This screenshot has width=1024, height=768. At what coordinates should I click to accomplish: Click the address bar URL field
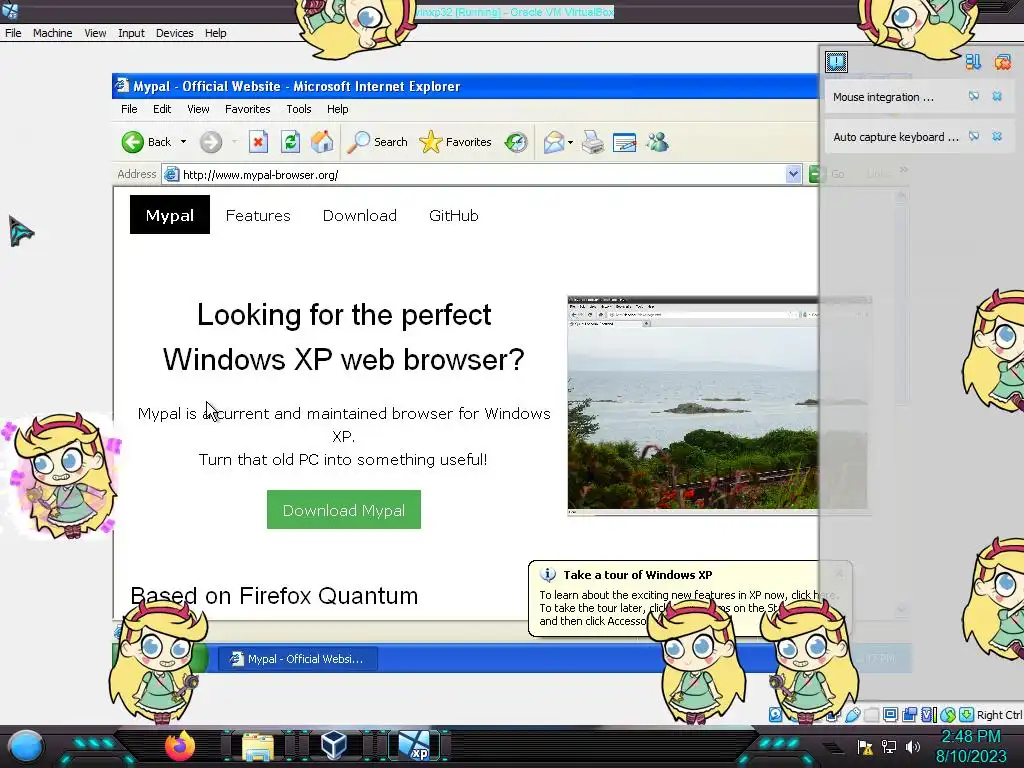tap(483, 174)
